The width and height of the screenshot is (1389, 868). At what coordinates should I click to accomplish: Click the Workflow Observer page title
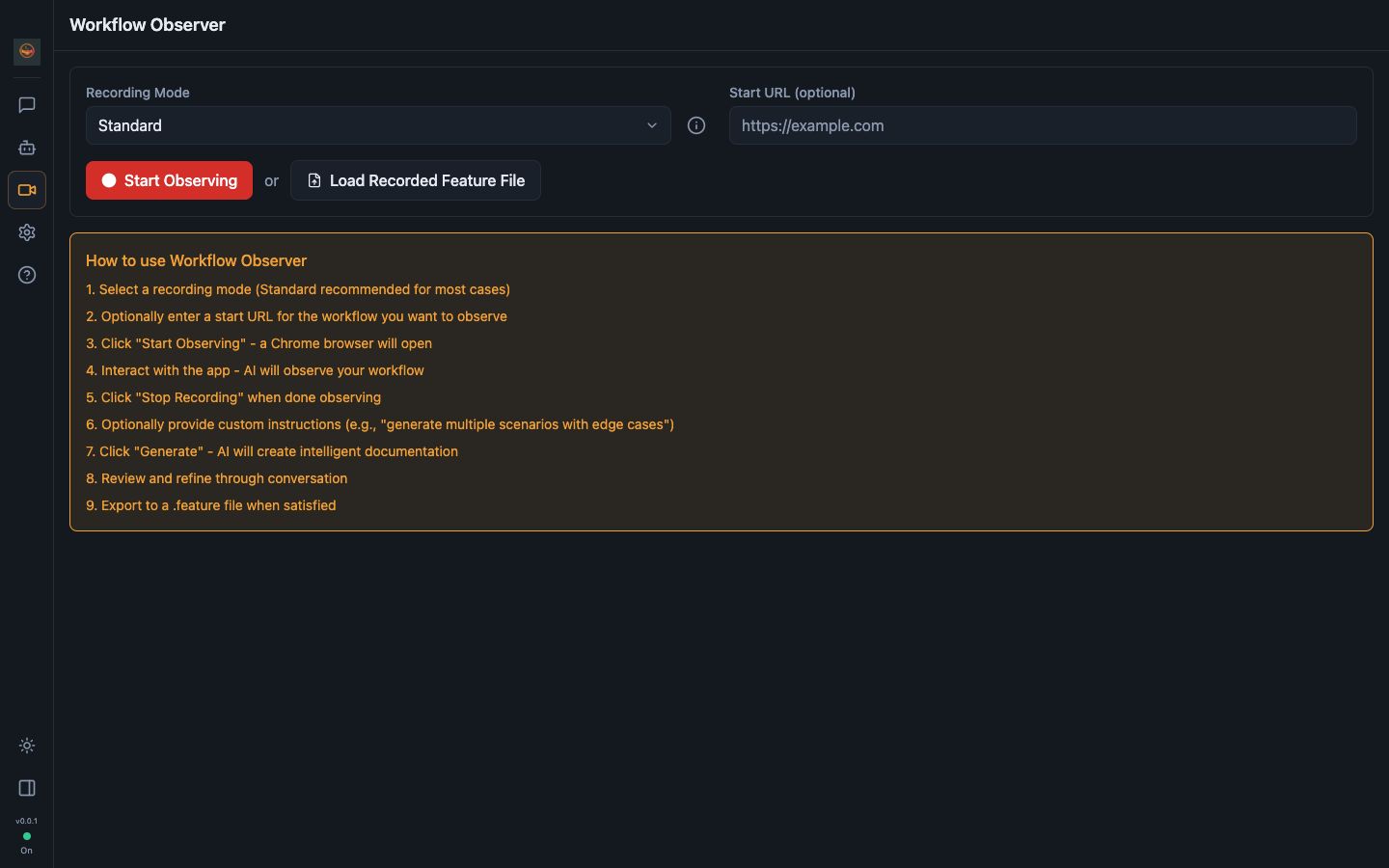tap(148, 25)
